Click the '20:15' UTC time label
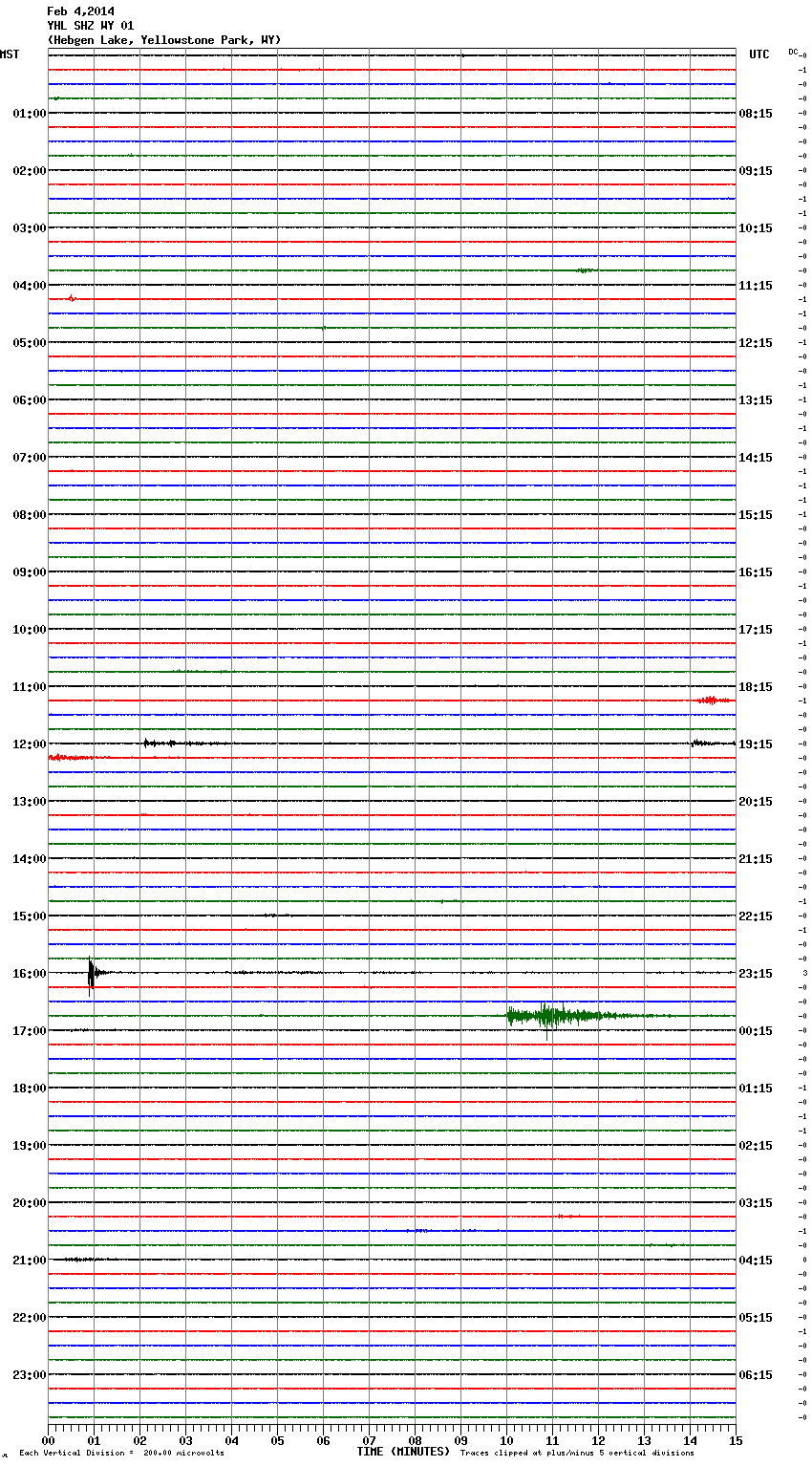 [x=756, y=802]
